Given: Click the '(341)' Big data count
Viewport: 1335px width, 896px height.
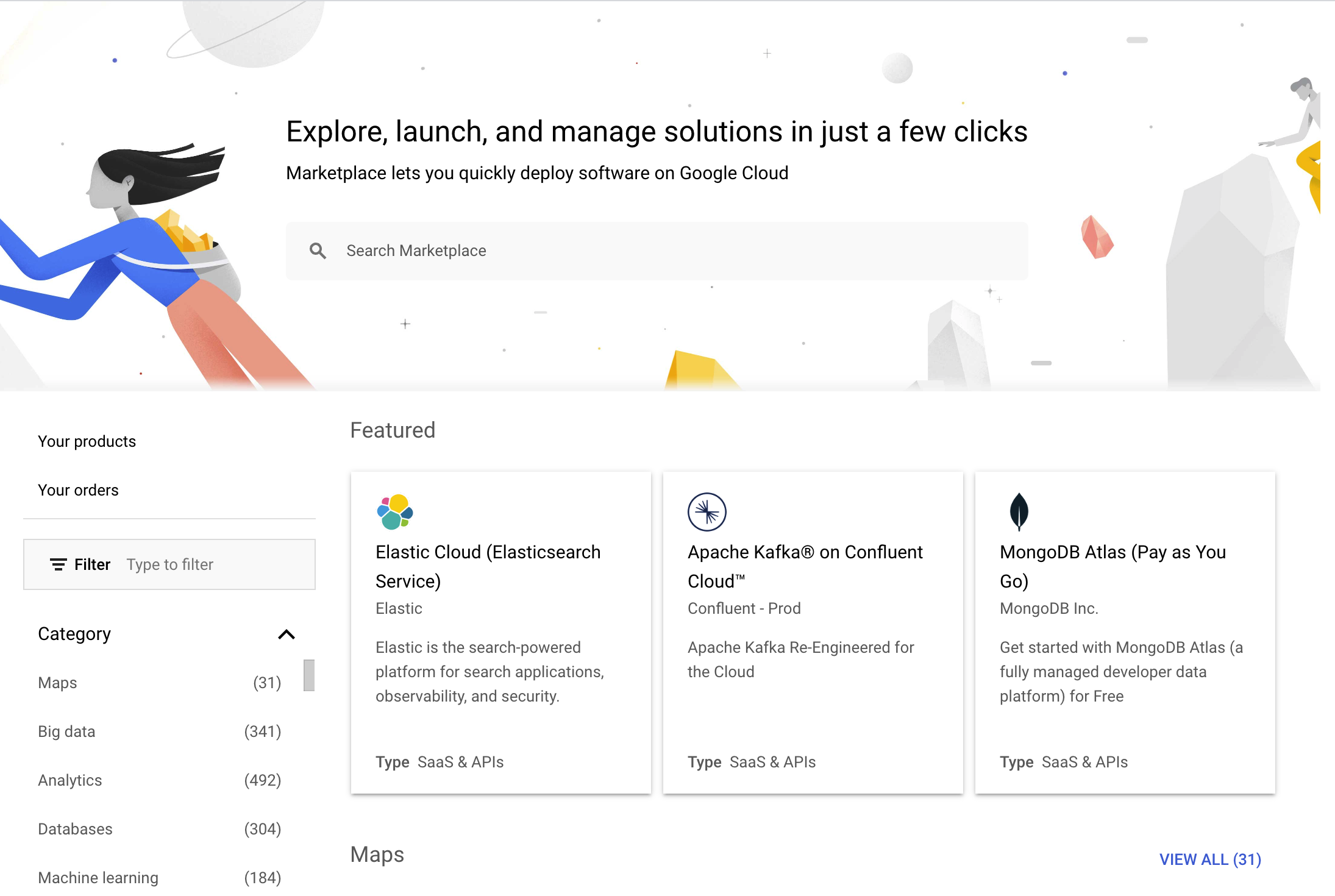Looking at the screenshot, I should coord(263,731).
